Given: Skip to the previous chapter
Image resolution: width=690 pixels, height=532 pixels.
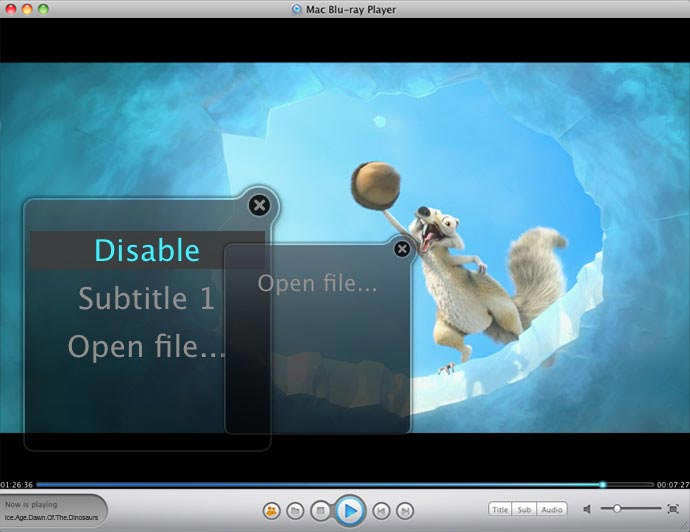Looking at the screenshot, I should pos(381,511).
